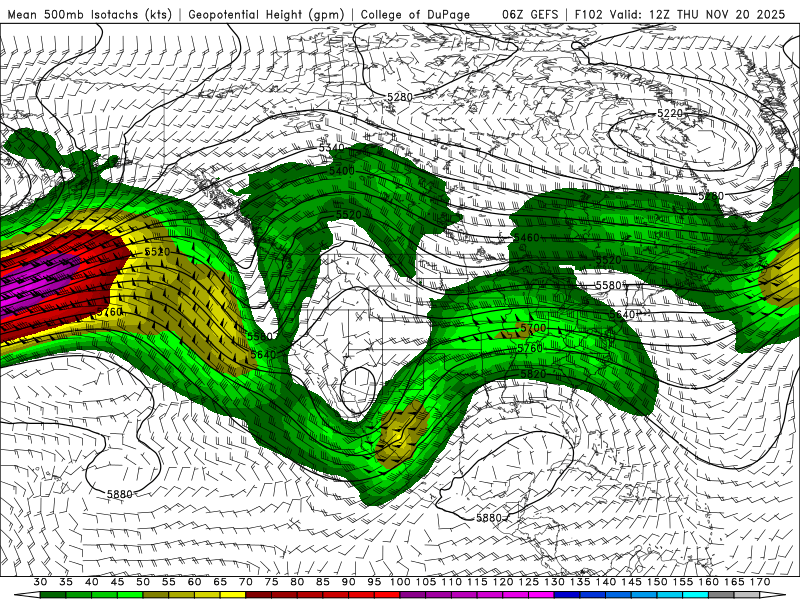The image size is (800, 600).
Task: Click the 'F102' forecast hour label
Action: 589,14
